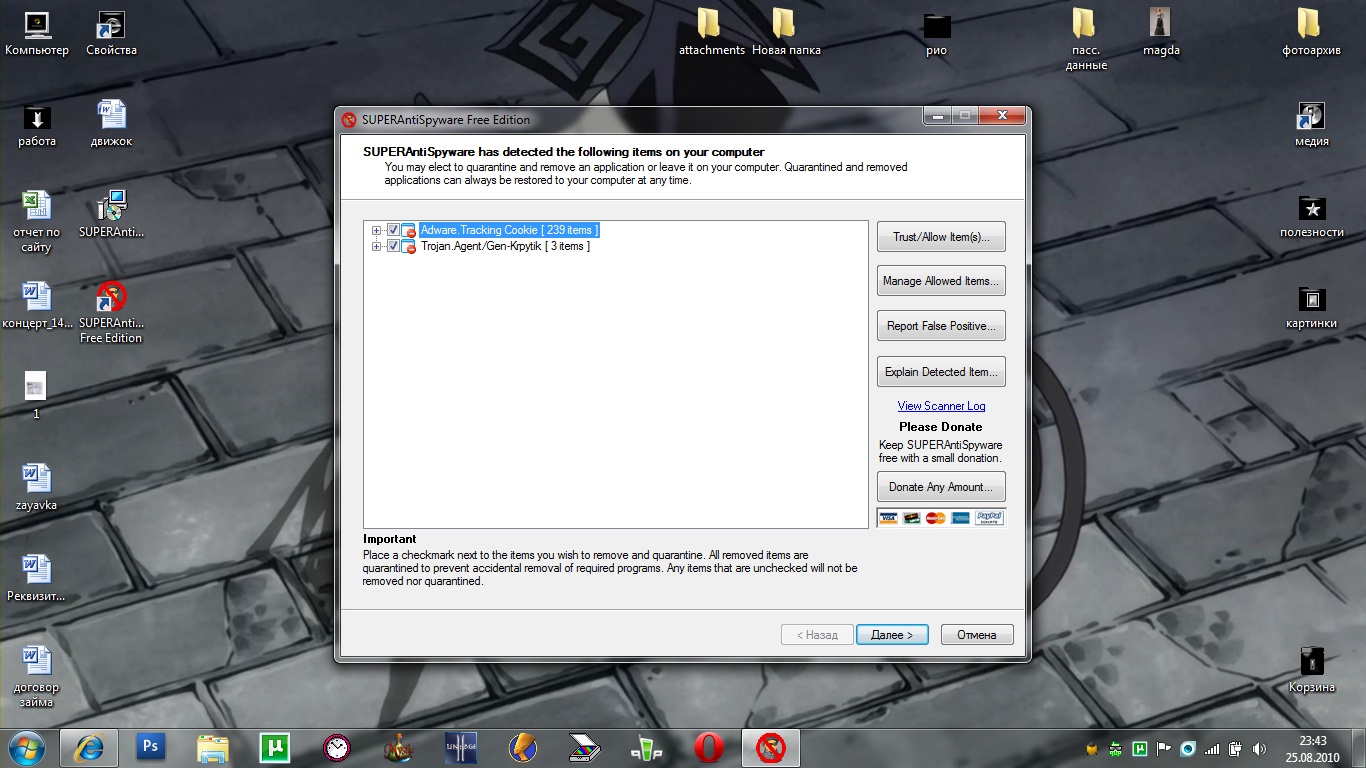Open Action Center flag in system tray
The image size is (1366, 768).
[x=1164, y=748]
